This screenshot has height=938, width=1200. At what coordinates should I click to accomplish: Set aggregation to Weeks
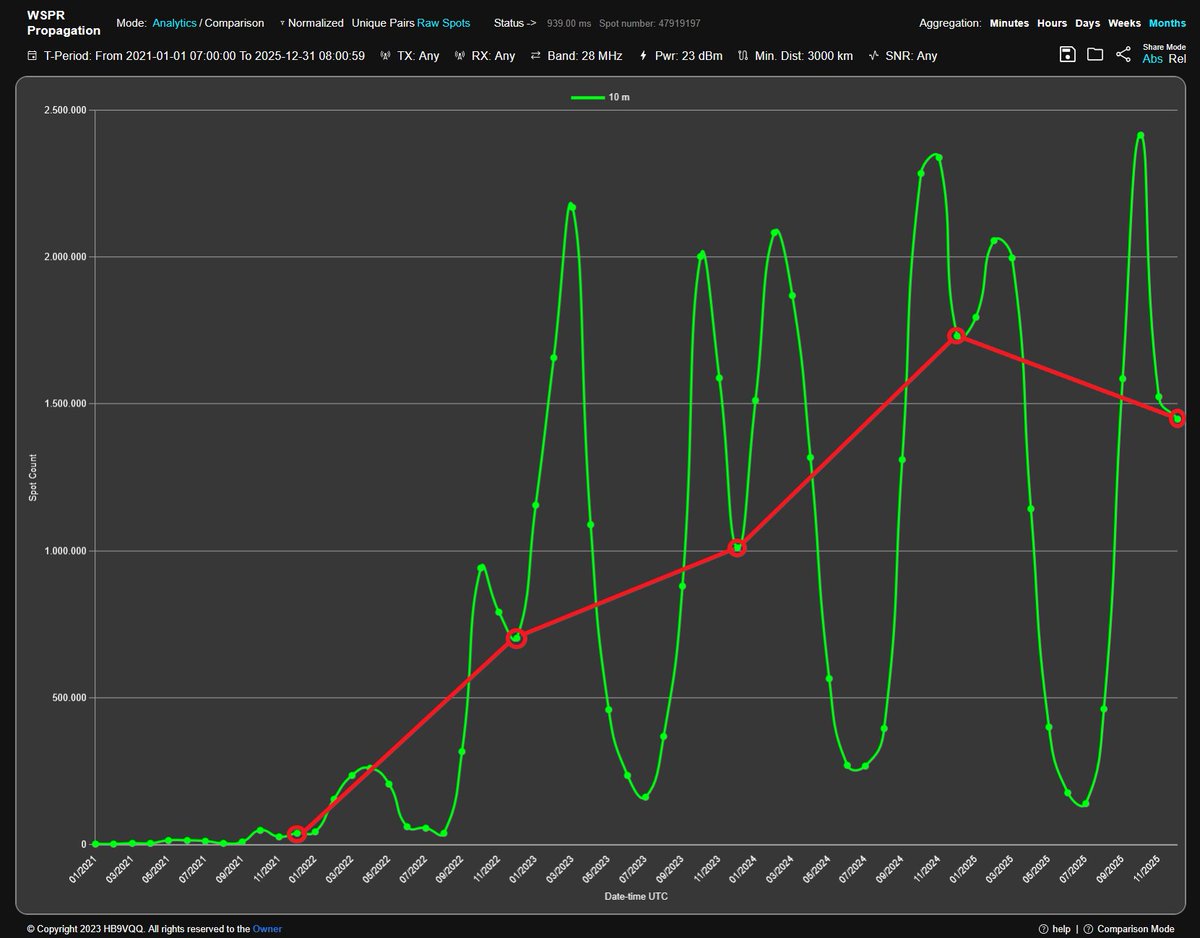click(1125, 22)
